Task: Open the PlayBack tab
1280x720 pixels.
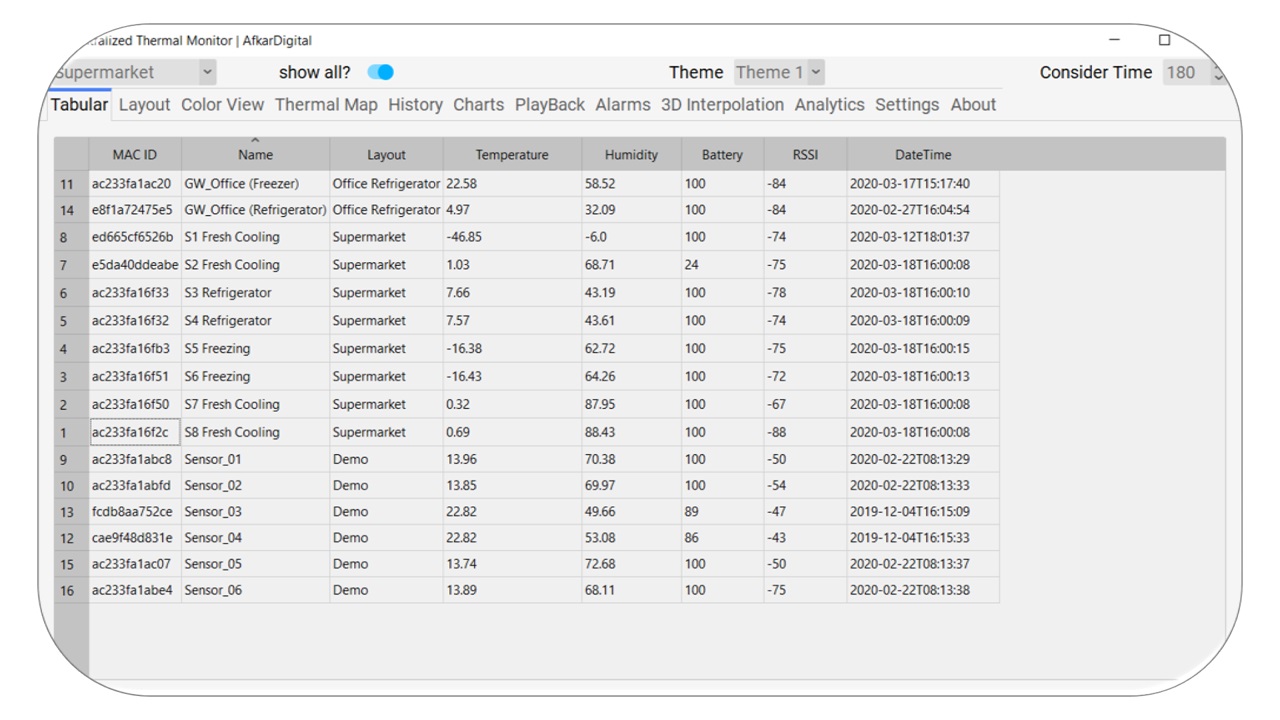Action: click(x=549, y=105)
